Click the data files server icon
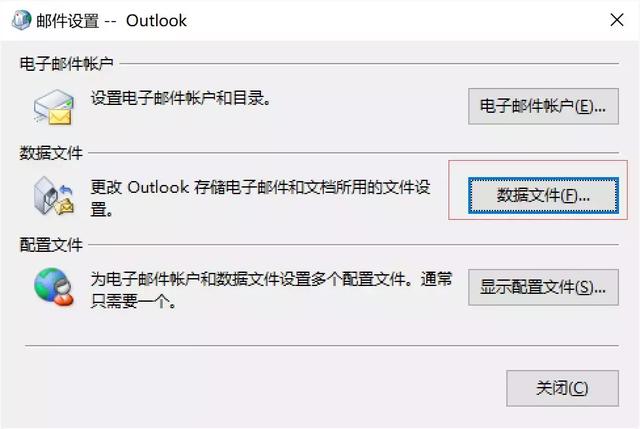This screenshot has height=429, width=640. point(54,196)
